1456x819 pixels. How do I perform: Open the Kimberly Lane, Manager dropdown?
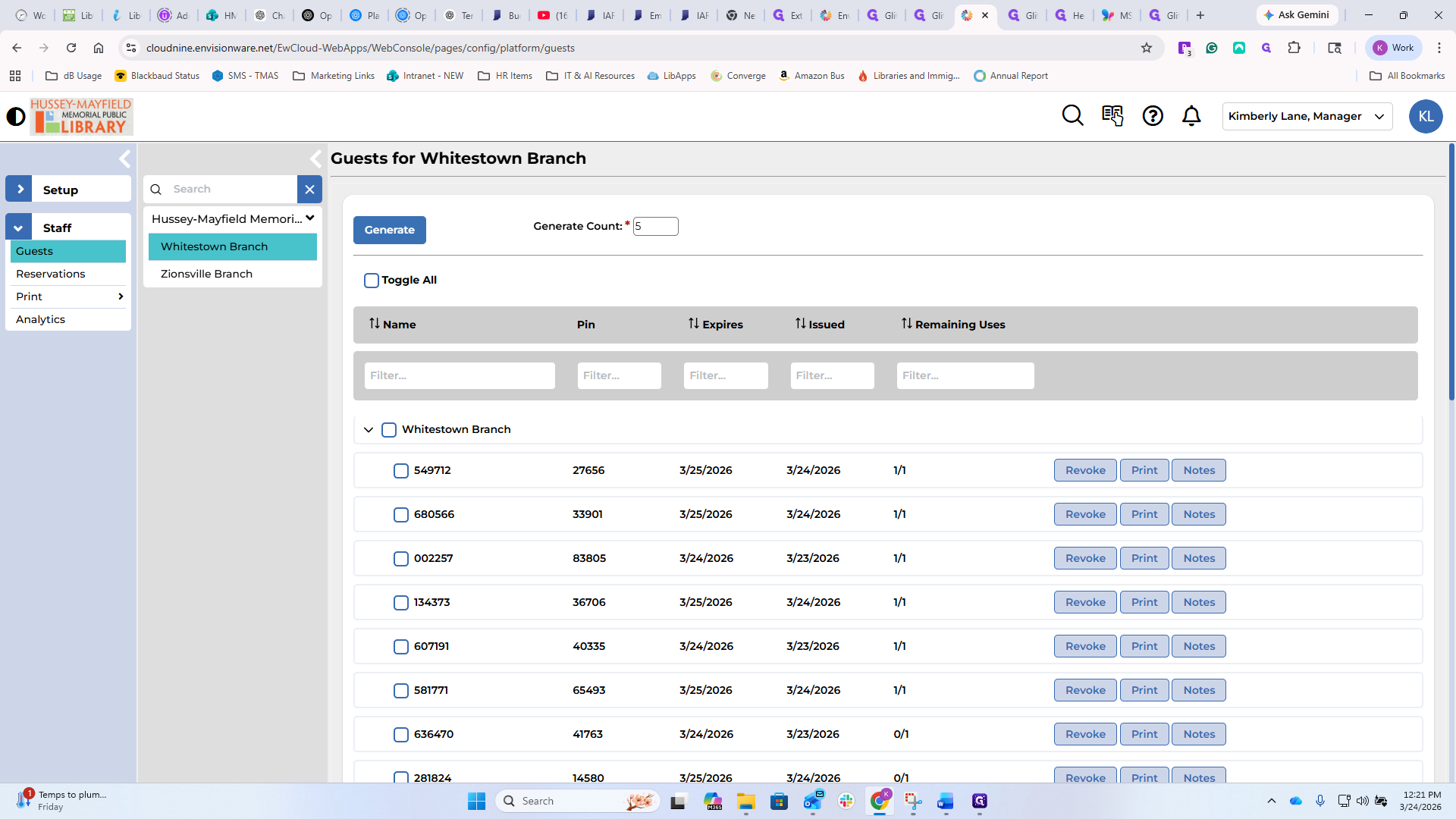pos(1307,117)
